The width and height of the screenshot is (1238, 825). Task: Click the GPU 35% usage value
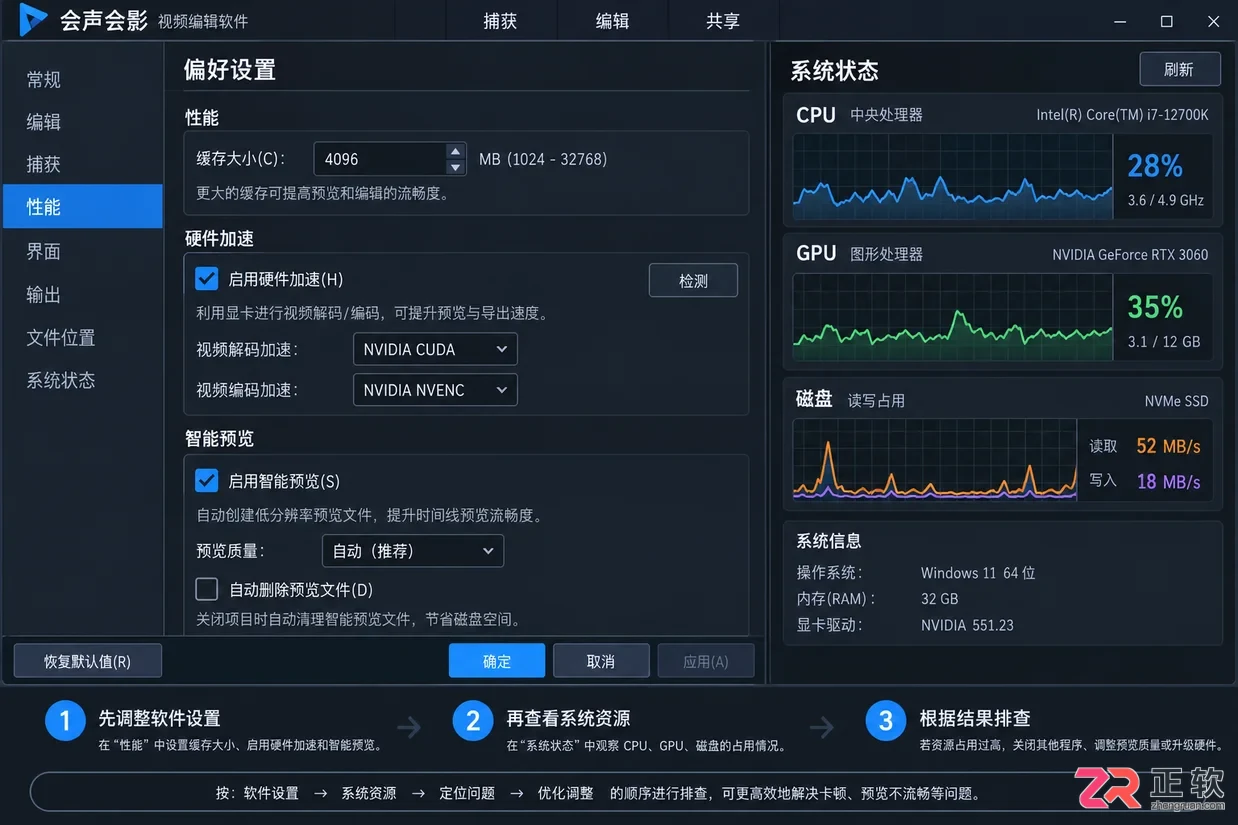(x=1155, y=306)
